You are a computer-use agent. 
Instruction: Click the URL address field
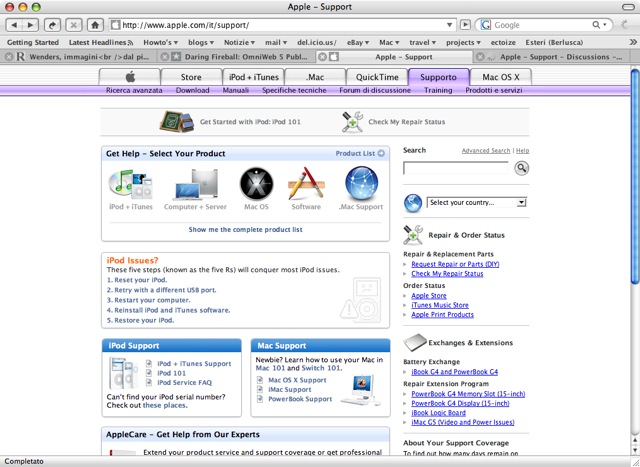[x=283, y=25]
